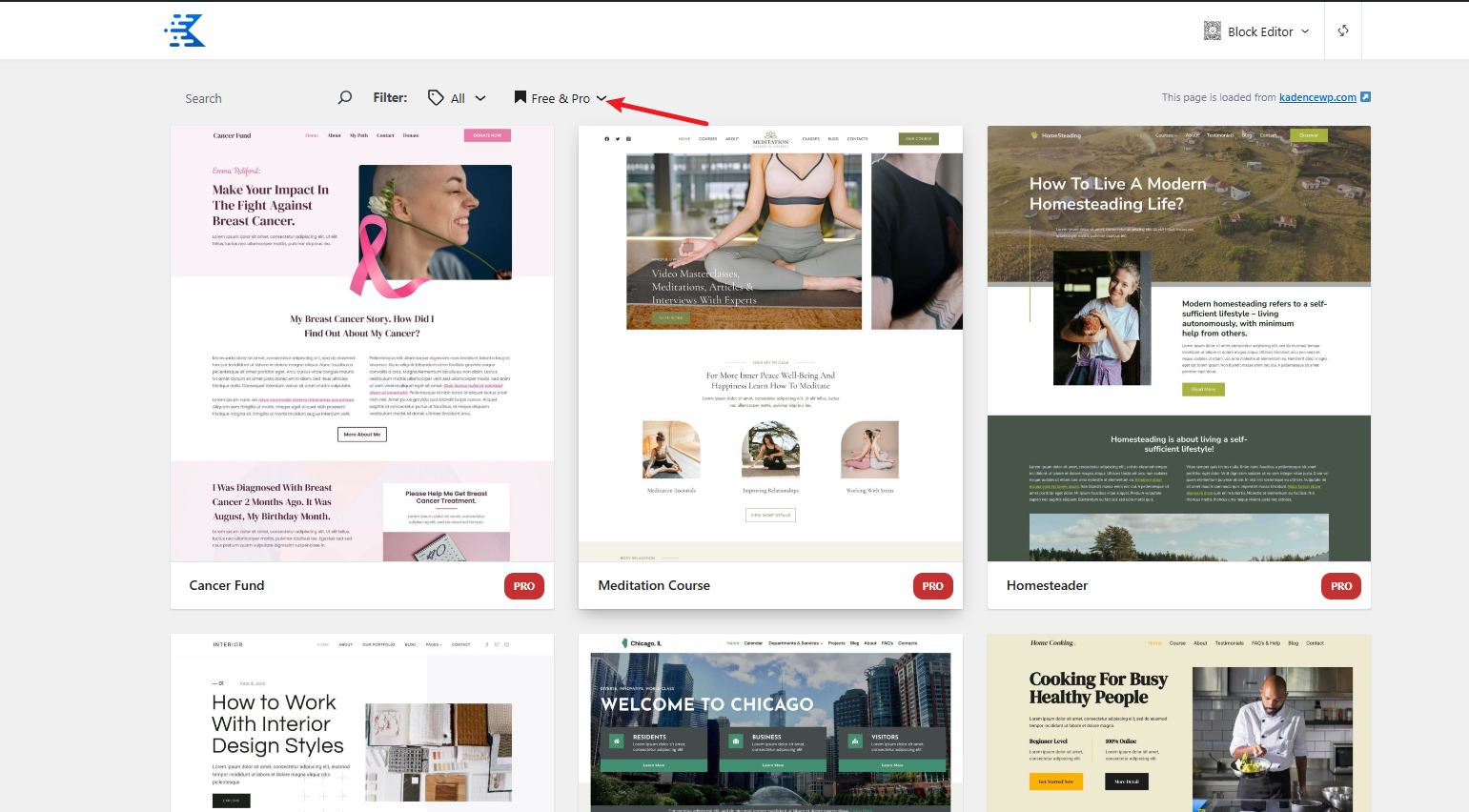Click the PRO badge on Meditation Course
This screenshot has width=1469, height=812.
click(x=932, y=586)
